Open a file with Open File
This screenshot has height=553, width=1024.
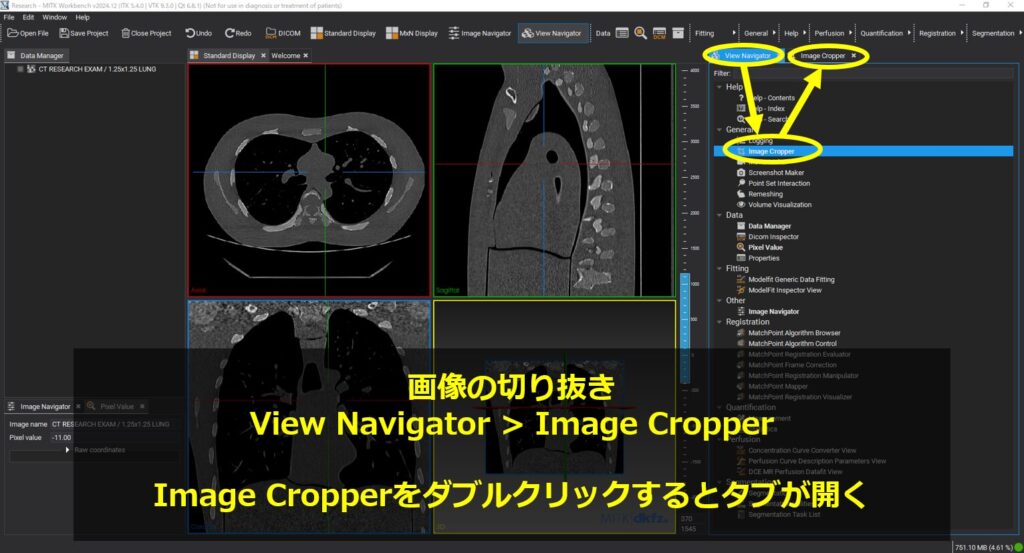(x=27, y=33)
